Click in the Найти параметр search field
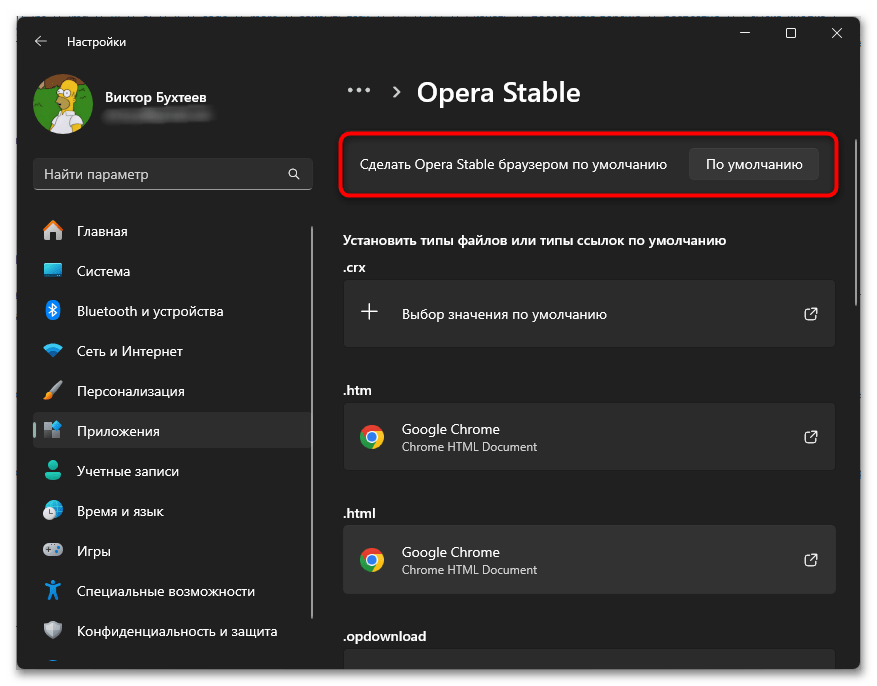Screen dimensions: 877x686 (x=172, y=174)
